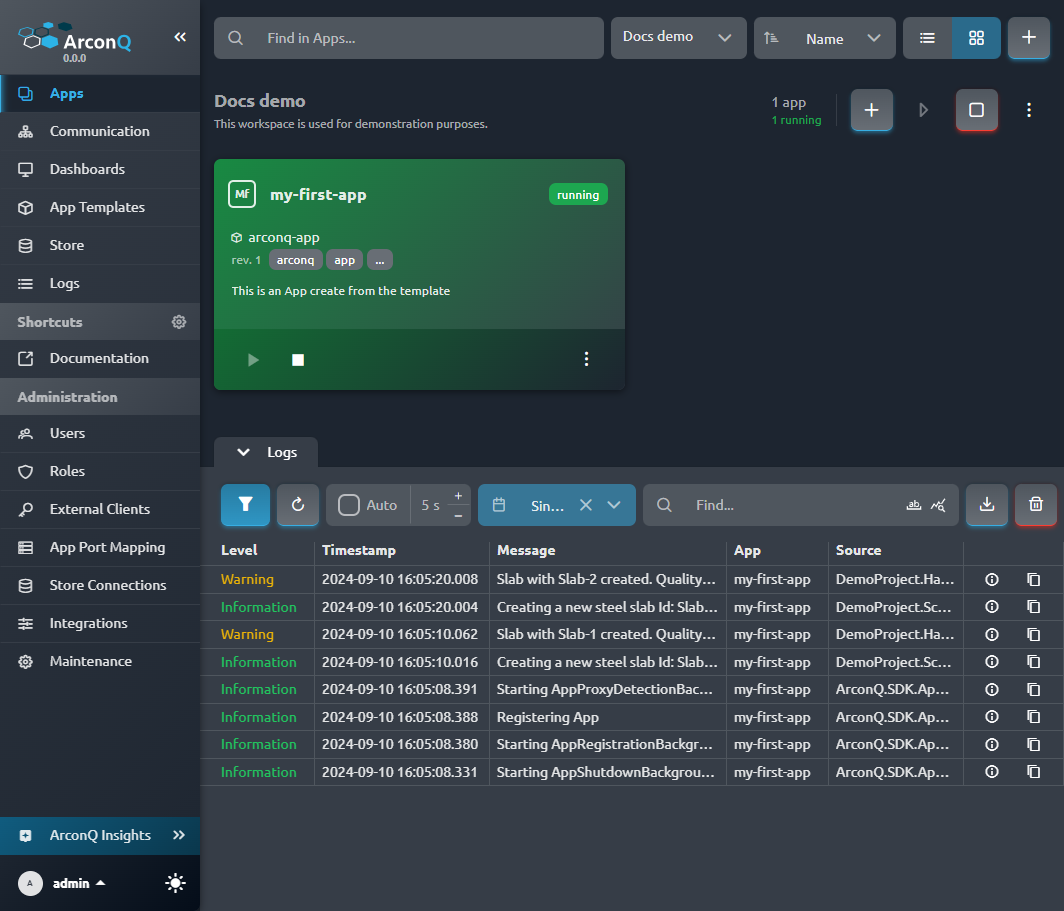
Task: Collapse the sidebar with the double-chevron icon
Action: click(180, 37)
